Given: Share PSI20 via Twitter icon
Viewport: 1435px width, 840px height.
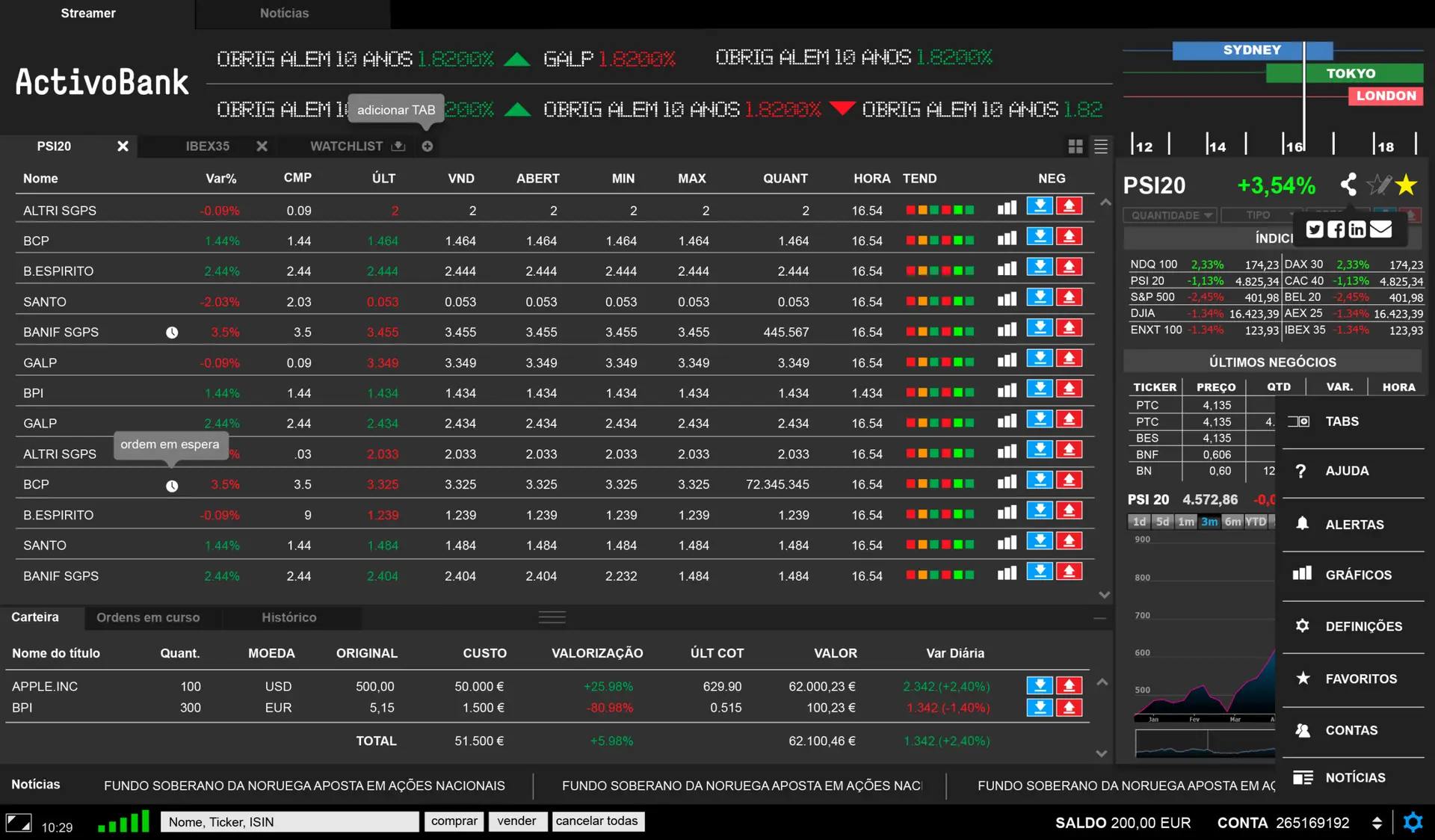Looking at the screenshot, I should tap(1315, 229).
